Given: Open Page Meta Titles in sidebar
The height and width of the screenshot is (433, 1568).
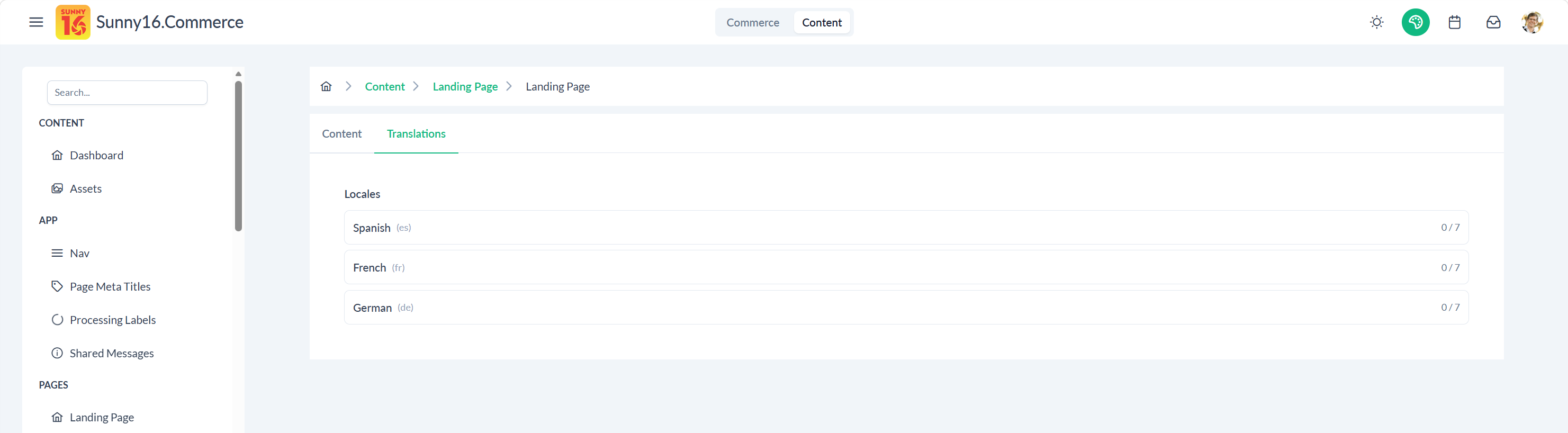Looking at the screenshot, I should (x=110, y=287).
